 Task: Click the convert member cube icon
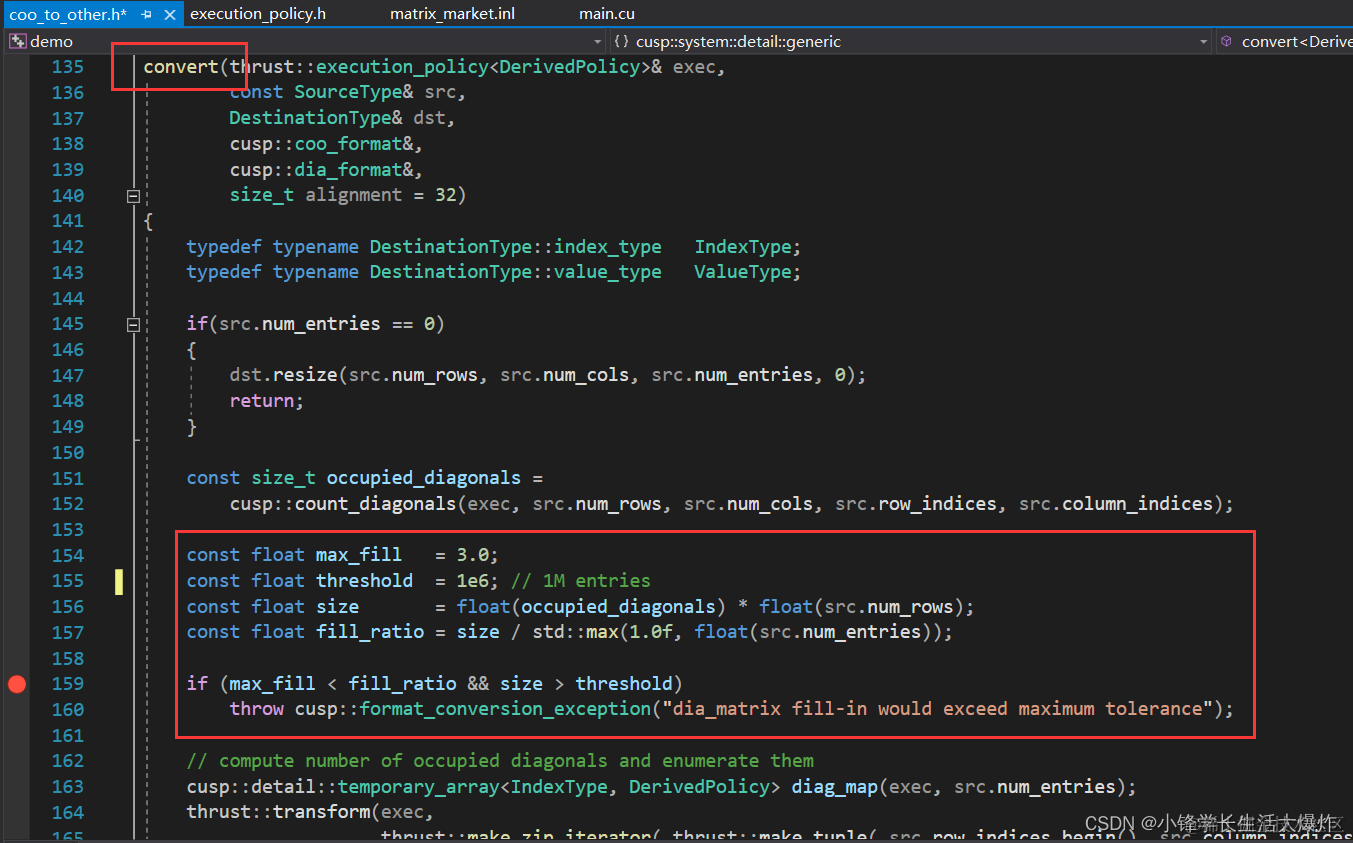pos(1226,41)
